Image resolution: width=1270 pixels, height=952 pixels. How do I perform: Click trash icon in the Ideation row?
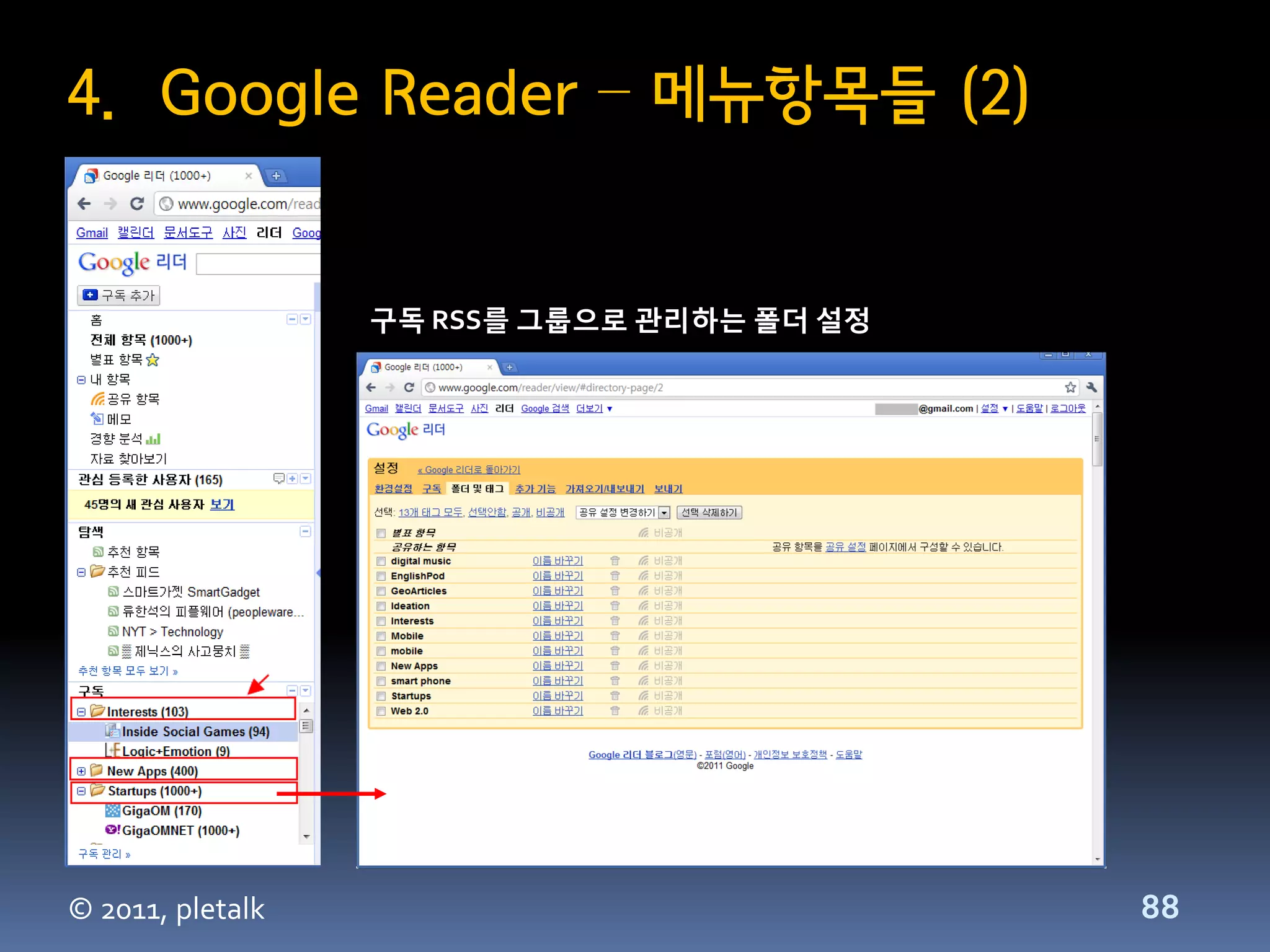(x=615, y=606)
